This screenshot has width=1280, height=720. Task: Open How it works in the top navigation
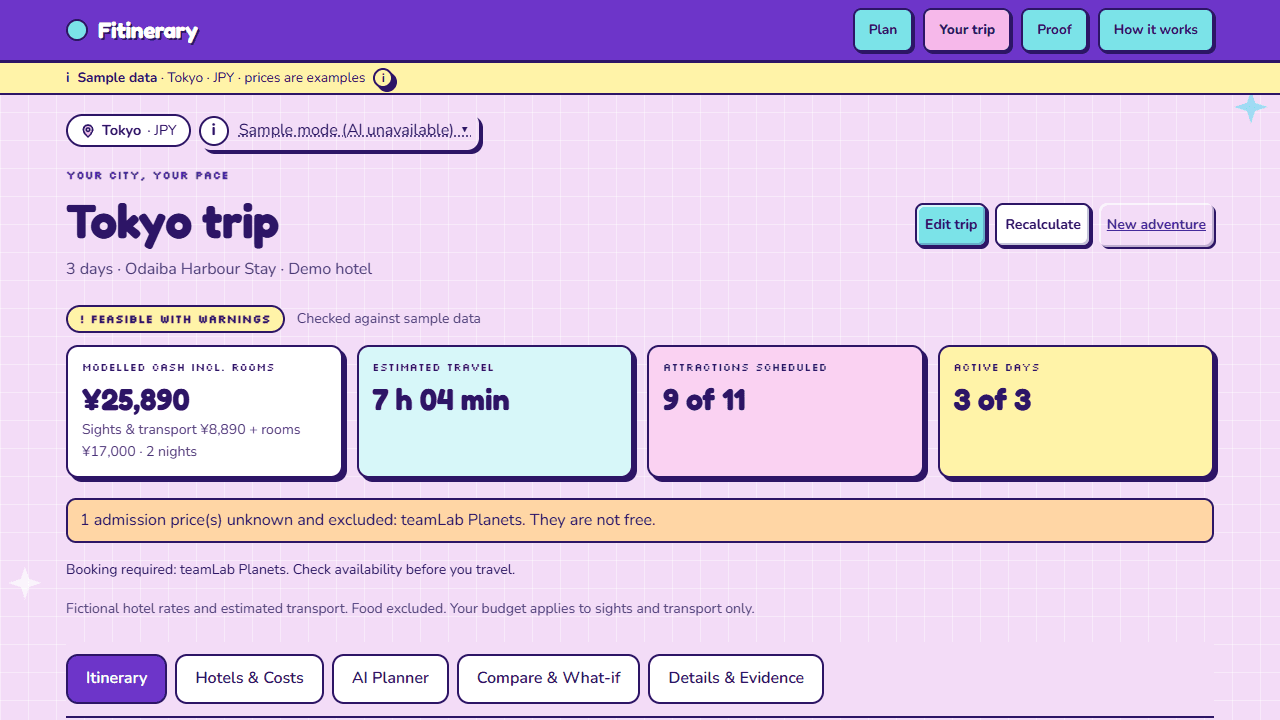[1156, 30]
